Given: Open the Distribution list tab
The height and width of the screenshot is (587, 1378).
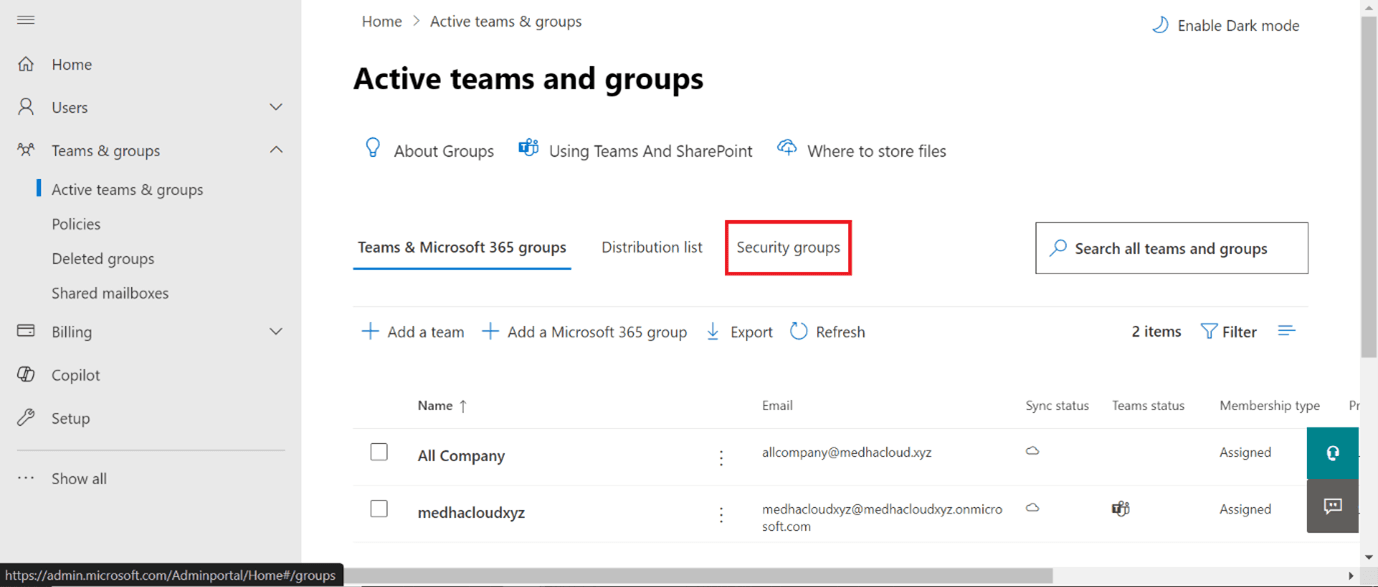Looking at the screenshot, I should point(651,247).
